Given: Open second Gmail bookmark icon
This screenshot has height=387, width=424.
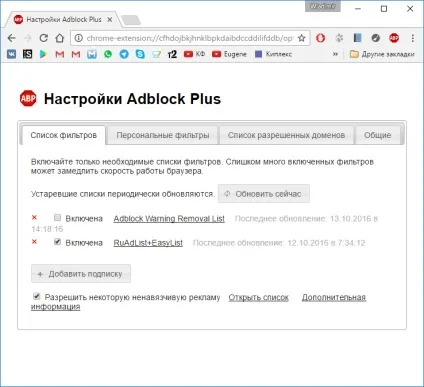Looking at the screenshot, I should point(76,54).
